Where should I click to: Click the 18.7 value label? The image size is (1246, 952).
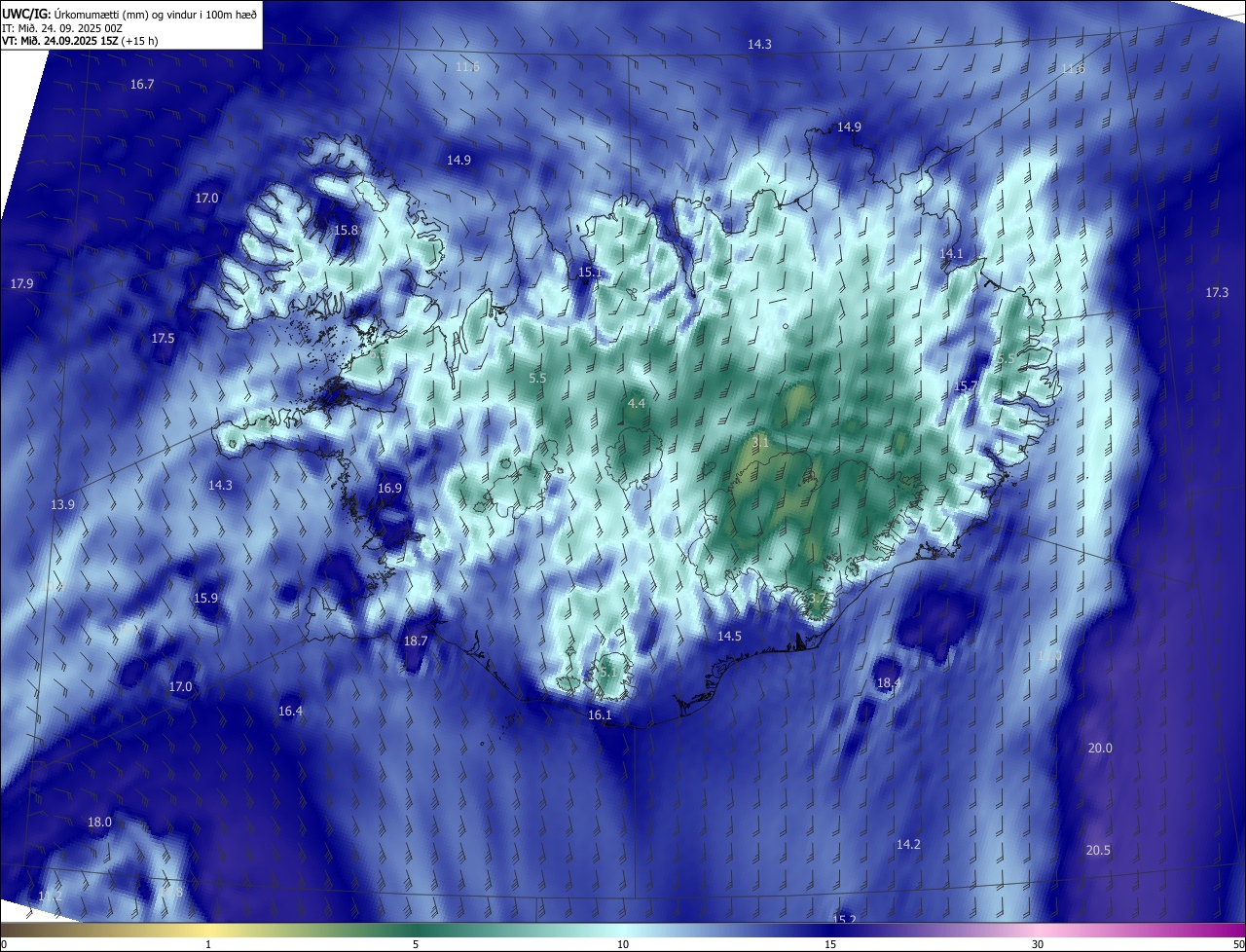pyautogui.click(x=415, y=641)
